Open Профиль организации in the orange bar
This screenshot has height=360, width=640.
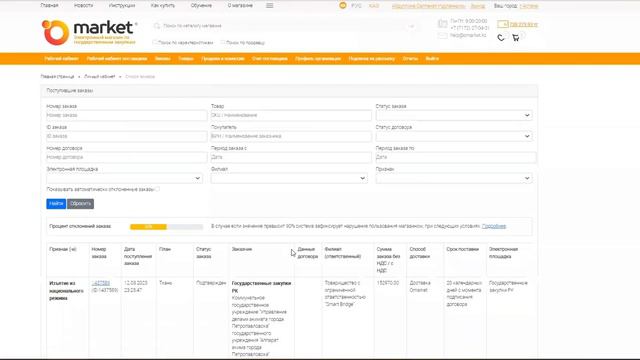318,59
